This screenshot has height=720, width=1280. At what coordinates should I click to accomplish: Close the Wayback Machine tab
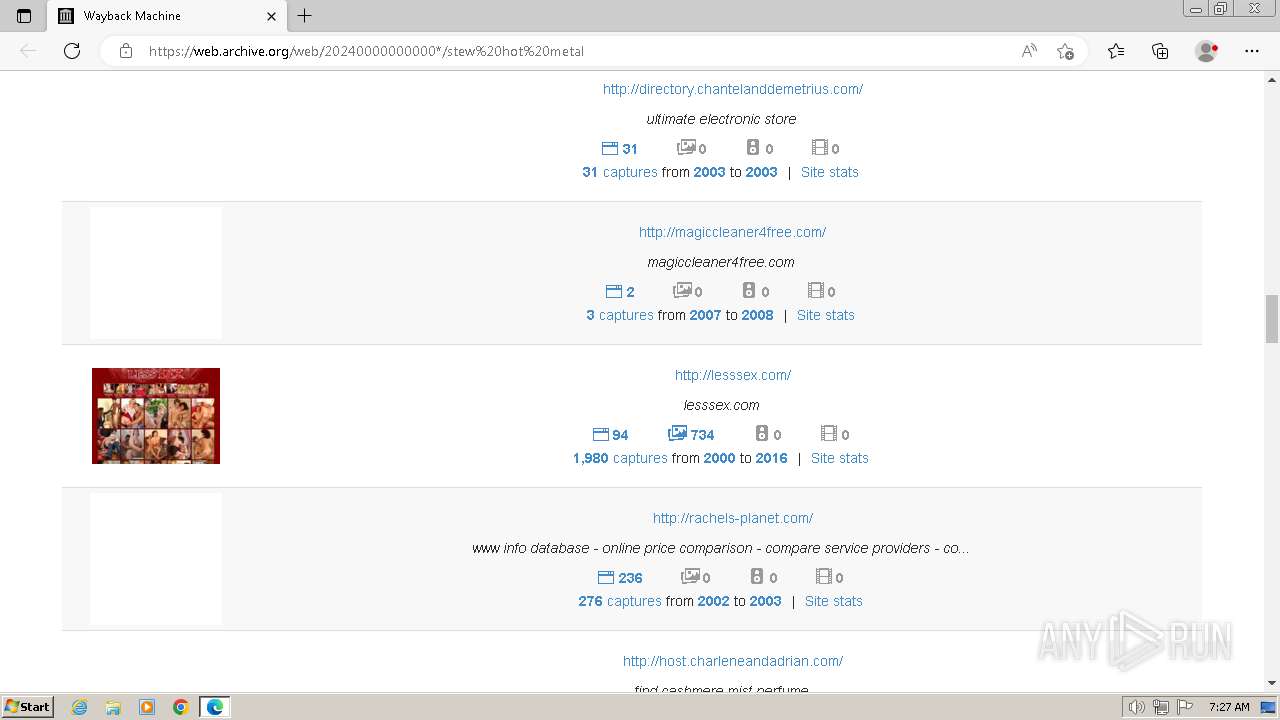(272, 16)
